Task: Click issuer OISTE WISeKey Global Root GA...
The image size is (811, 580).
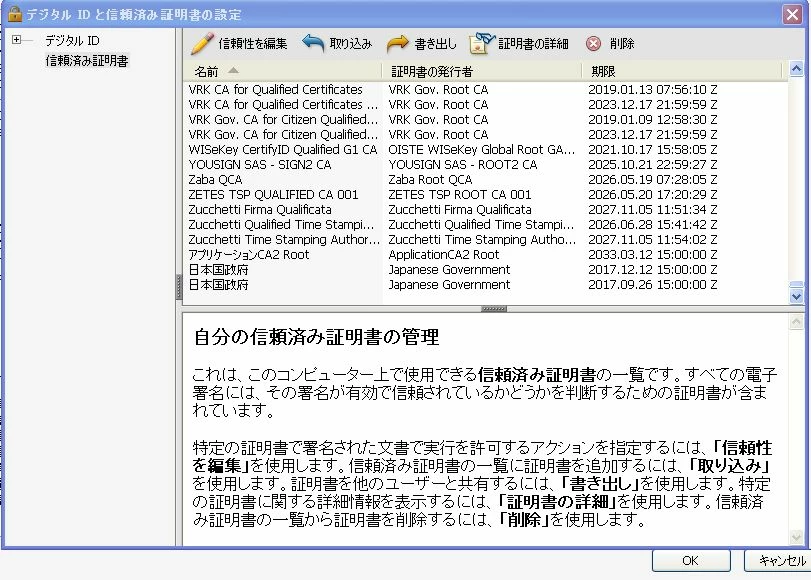Action: coord(482,150)
